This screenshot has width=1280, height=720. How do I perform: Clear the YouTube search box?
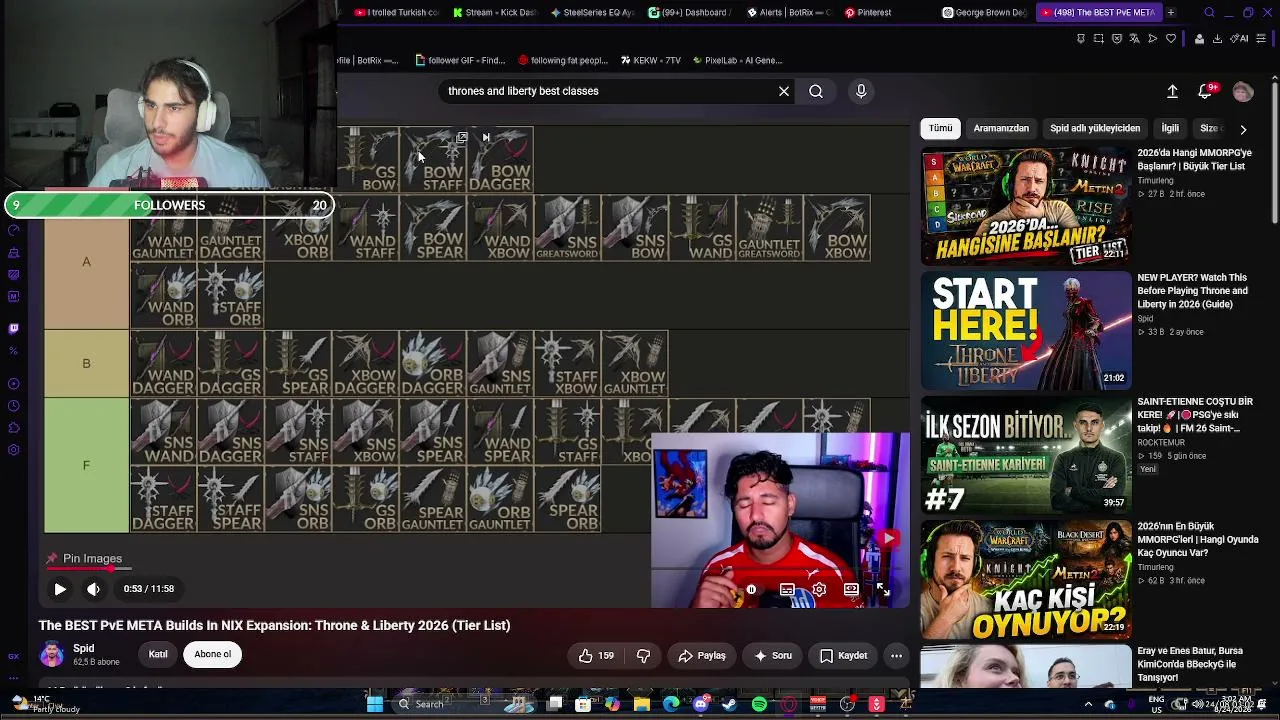click(x=784, y=91)
